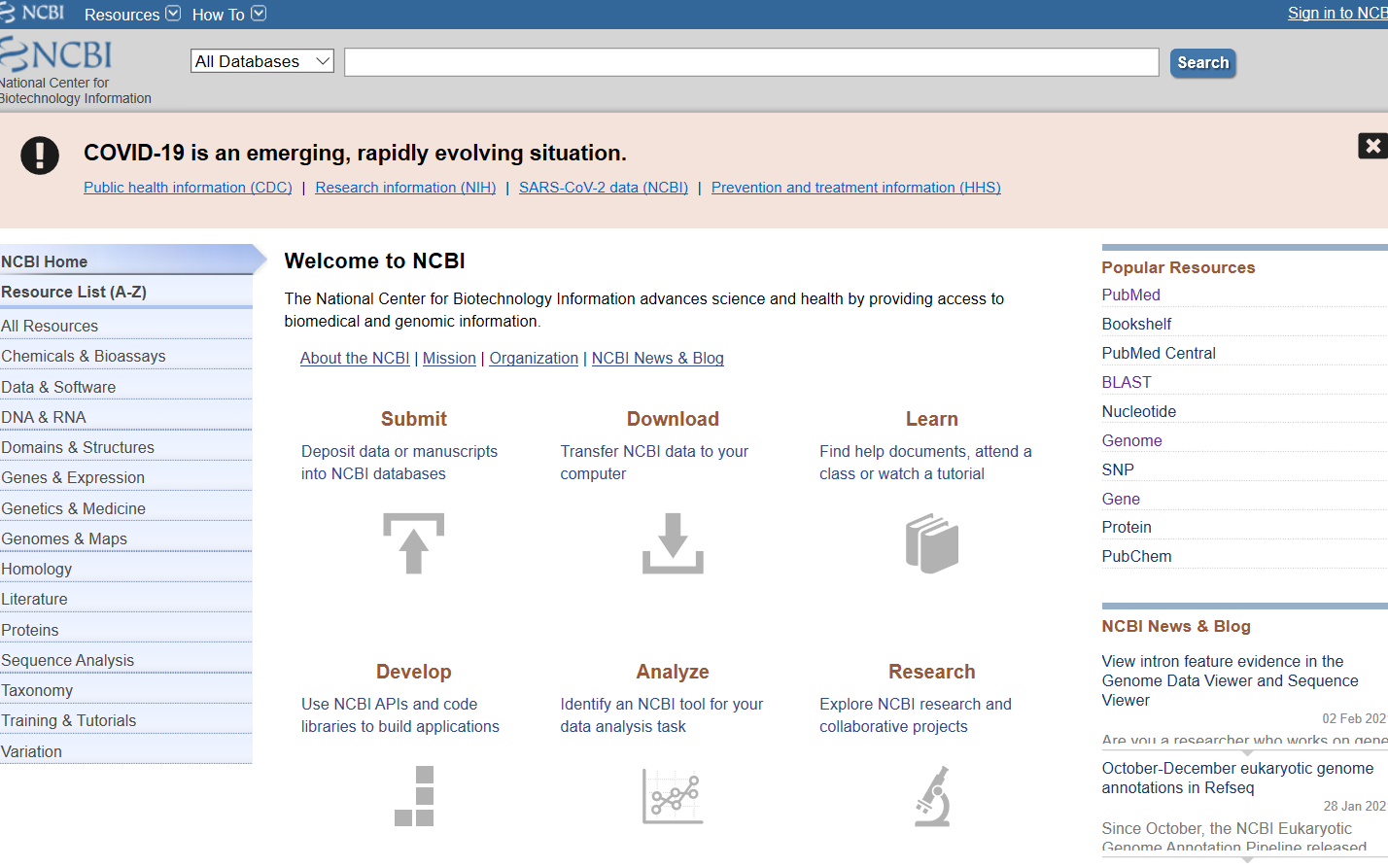The height and width of the screenshot is (868, 1388).
Task: Open October-December eukaryotic genome annotations link
Action: (x=1237, y=778)
